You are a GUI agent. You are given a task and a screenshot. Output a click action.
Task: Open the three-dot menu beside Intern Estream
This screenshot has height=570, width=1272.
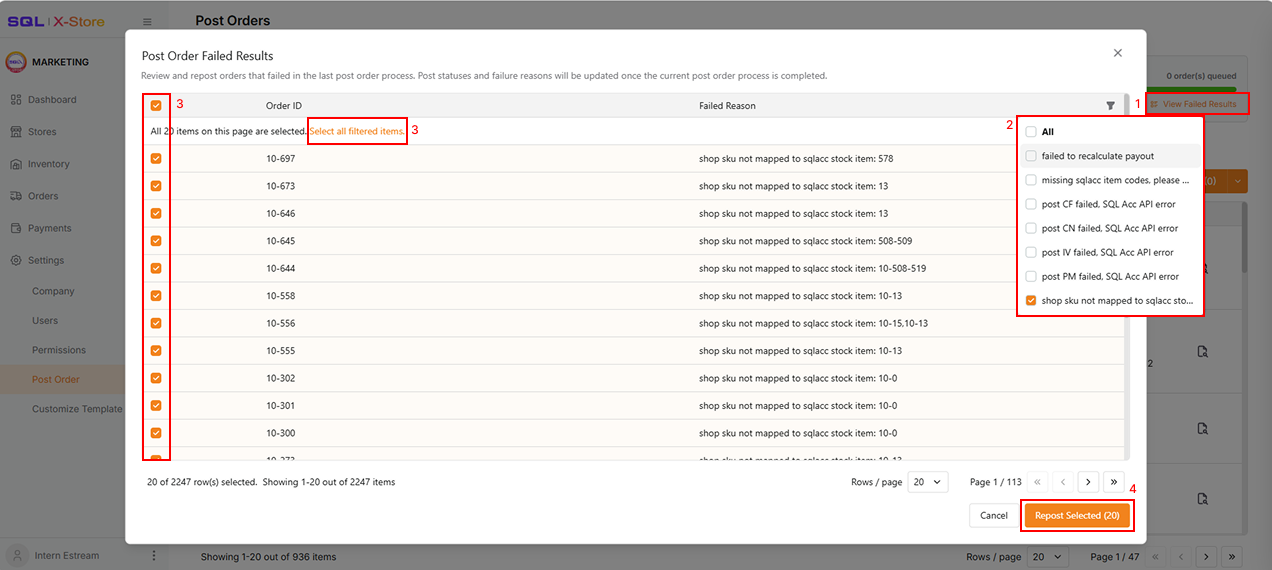(154, 556)
